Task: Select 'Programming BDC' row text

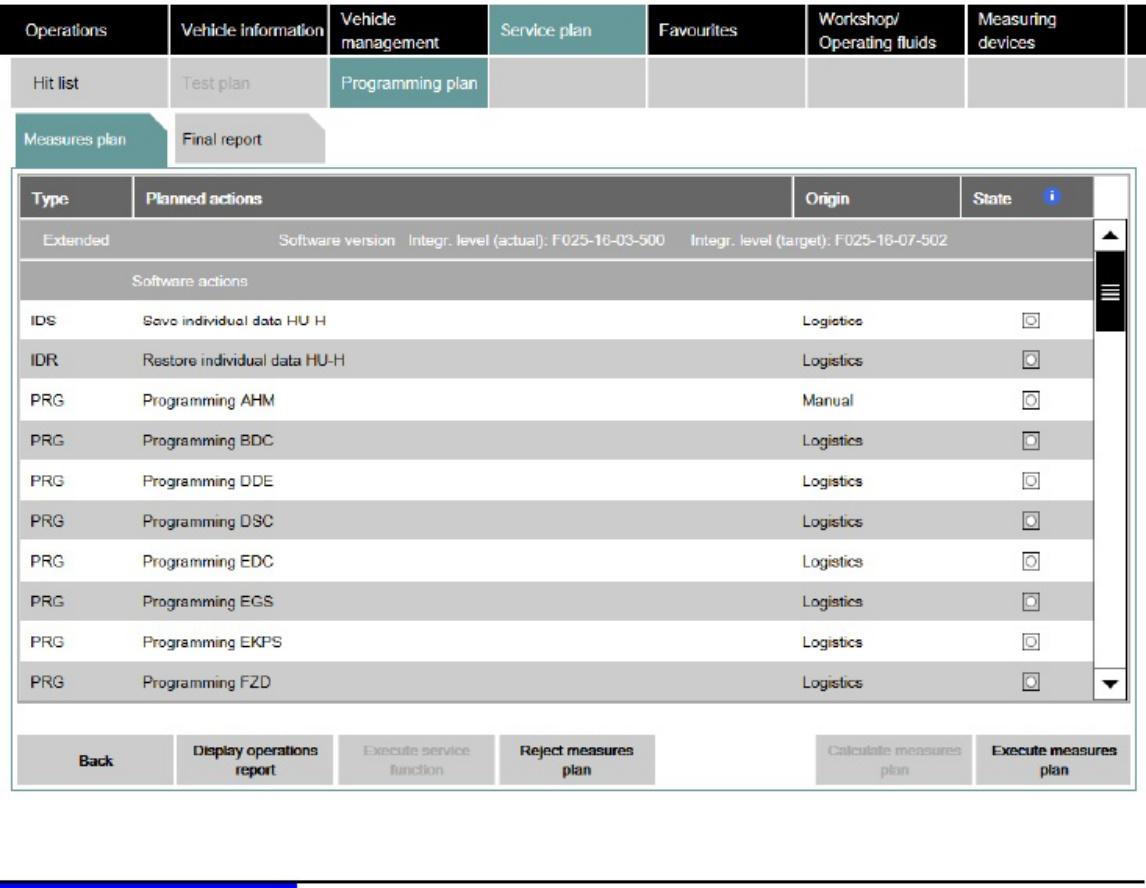Action: 208,441
